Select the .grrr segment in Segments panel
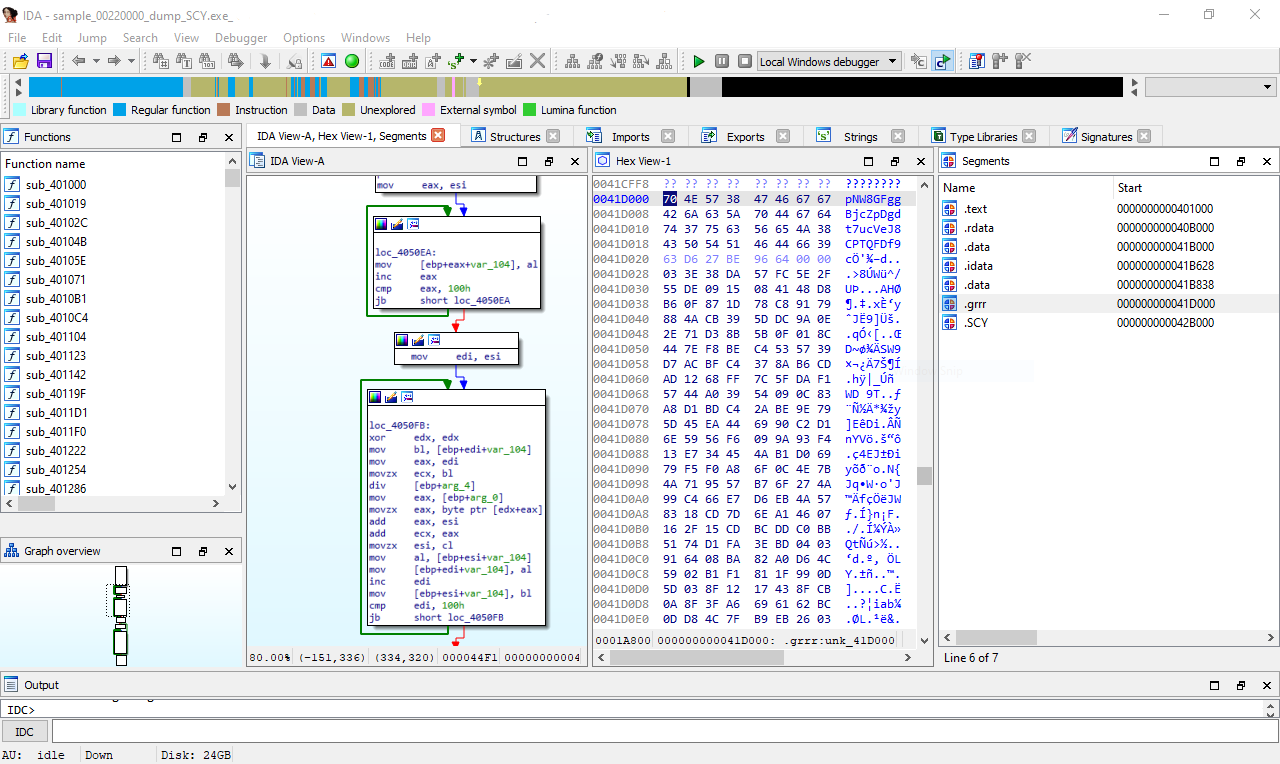This screenshot has width=1280, height=764. coord(977,303)
